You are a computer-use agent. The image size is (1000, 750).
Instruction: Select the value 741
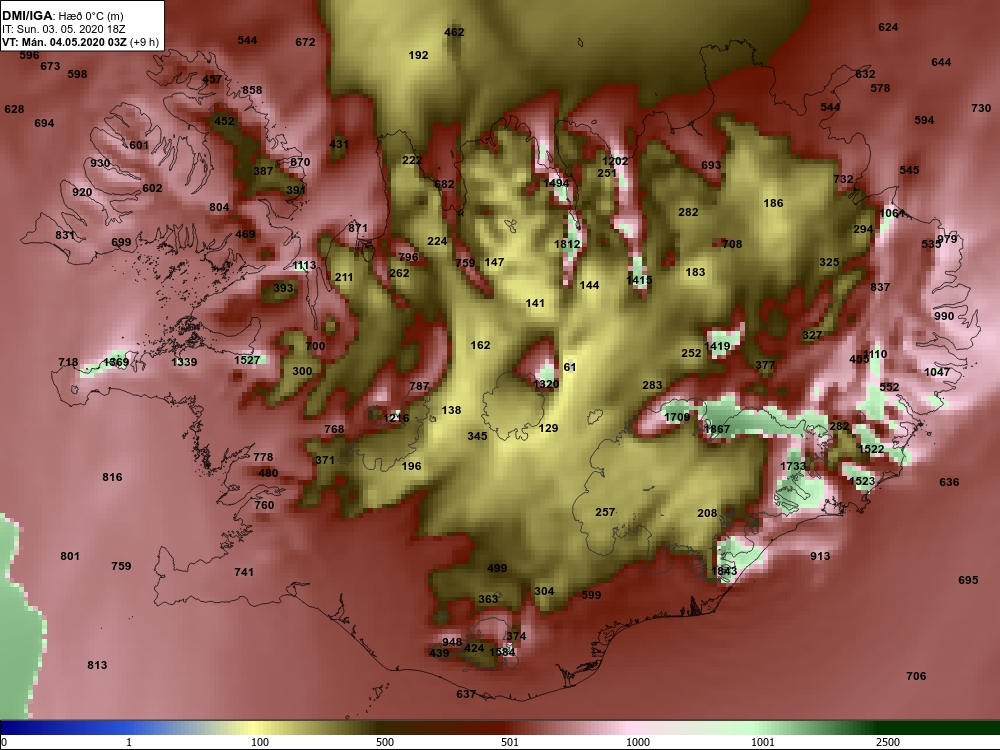tap(244, 572)
